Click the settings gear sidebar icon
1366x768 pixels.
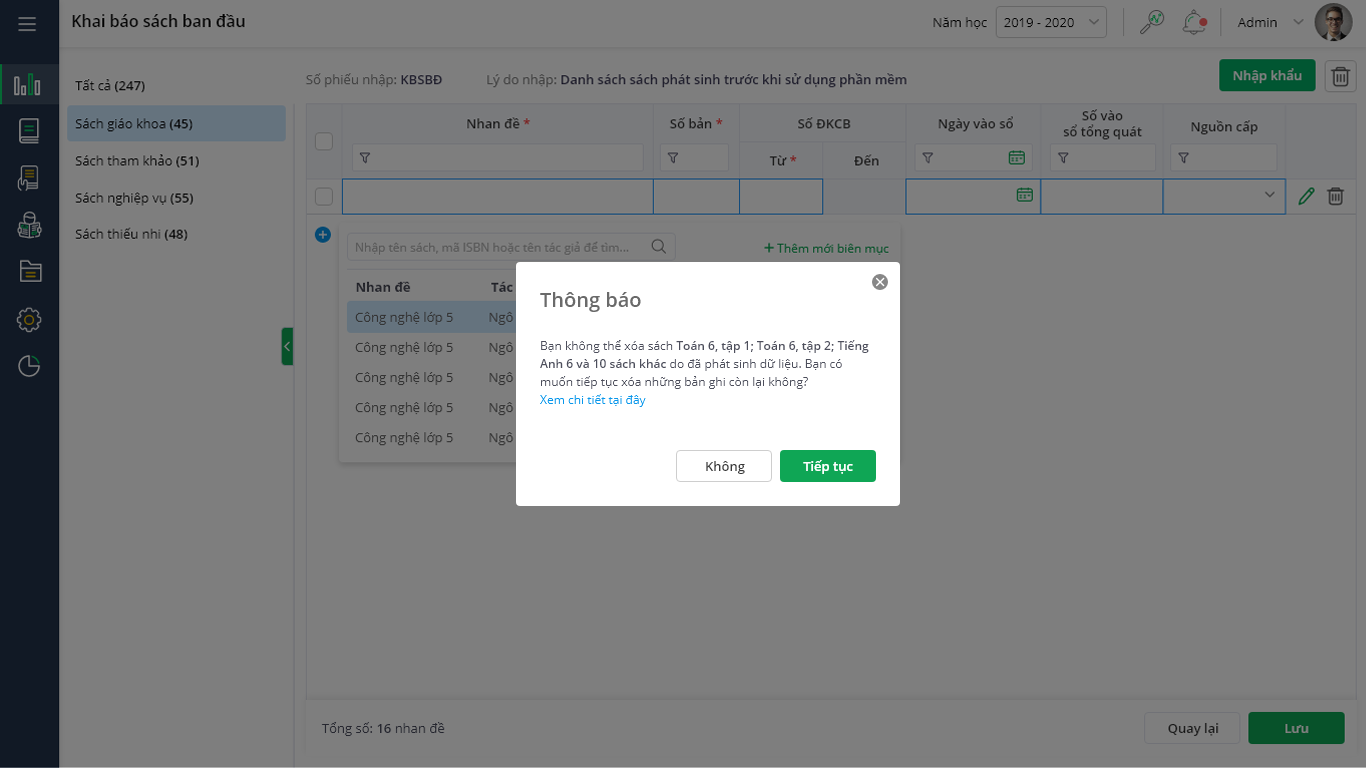[29, 320]
